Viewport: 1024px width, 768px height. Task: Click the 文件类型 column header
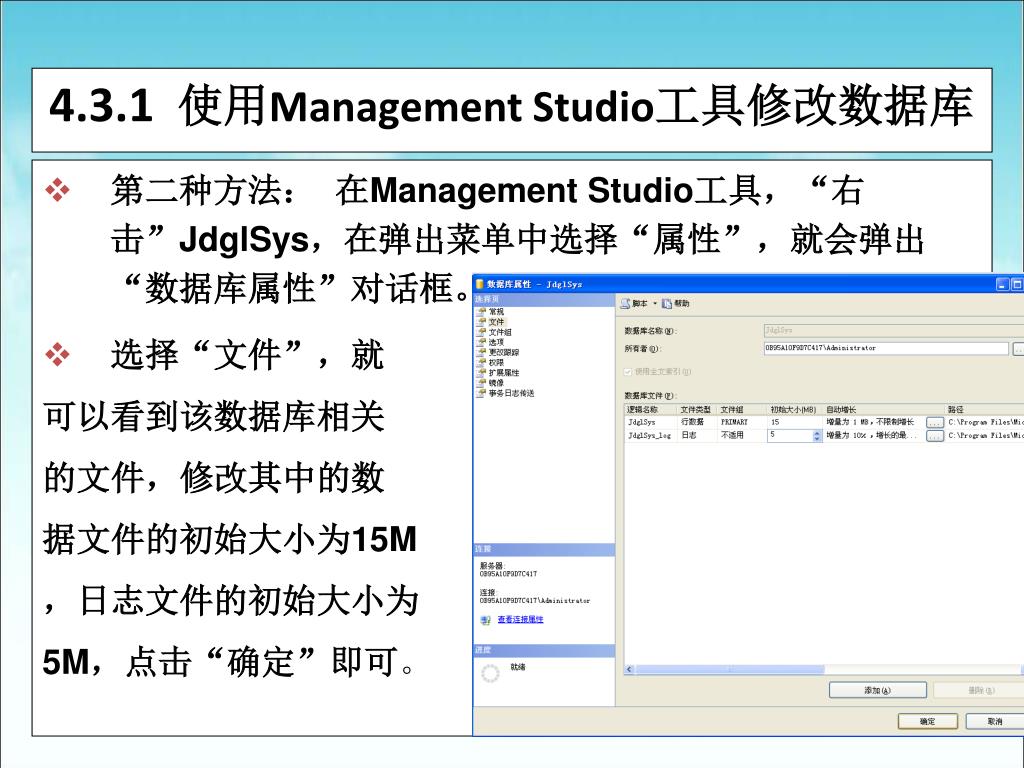pyautogui.click(x=697, y=409)
